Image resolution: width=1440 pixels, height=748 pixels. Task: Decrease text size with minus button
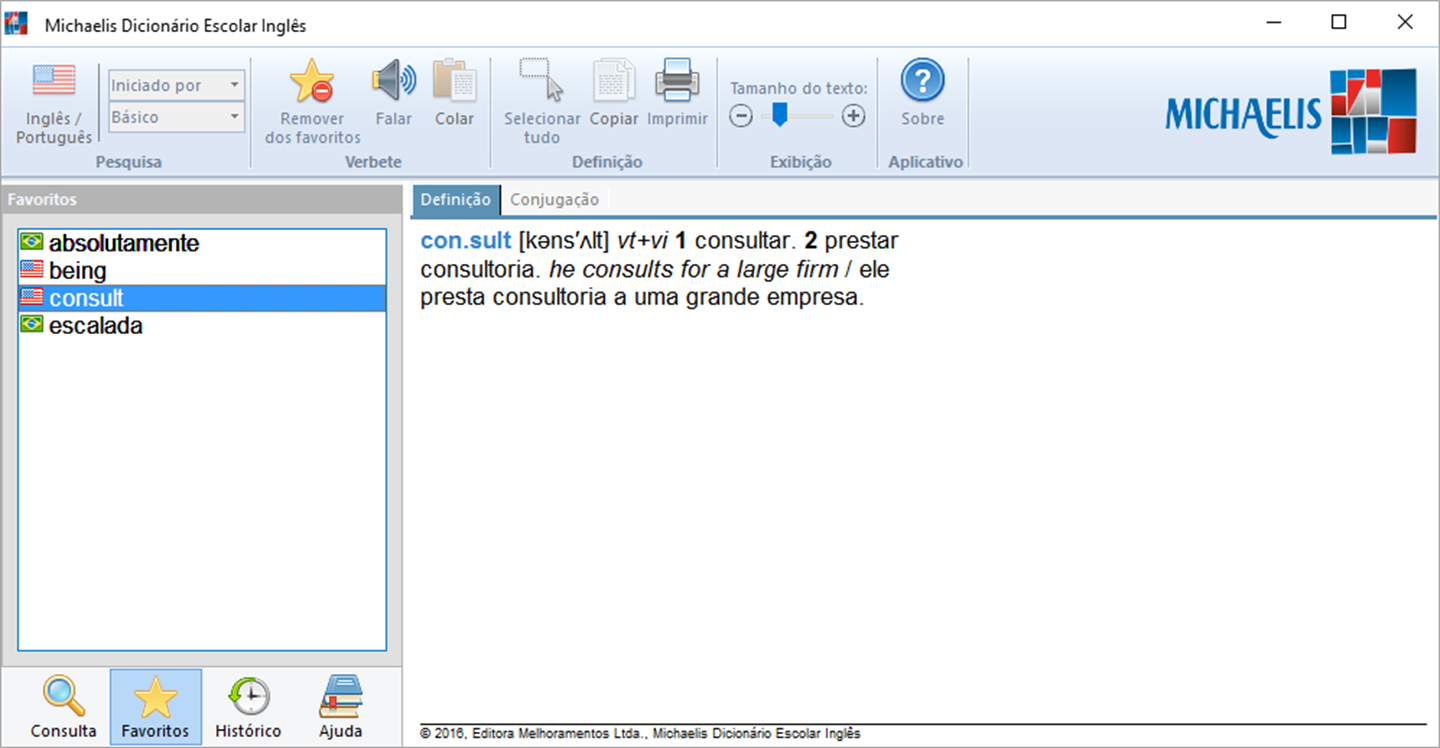(x=741, y=116)
